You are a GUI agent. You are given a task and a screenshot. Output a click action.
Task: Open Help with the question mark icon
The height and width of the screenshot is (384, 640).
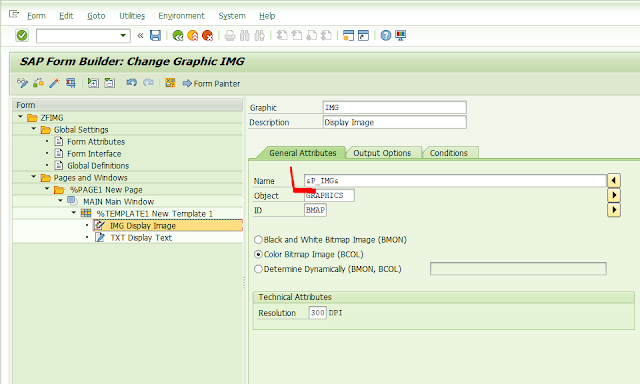click(386, 36)
